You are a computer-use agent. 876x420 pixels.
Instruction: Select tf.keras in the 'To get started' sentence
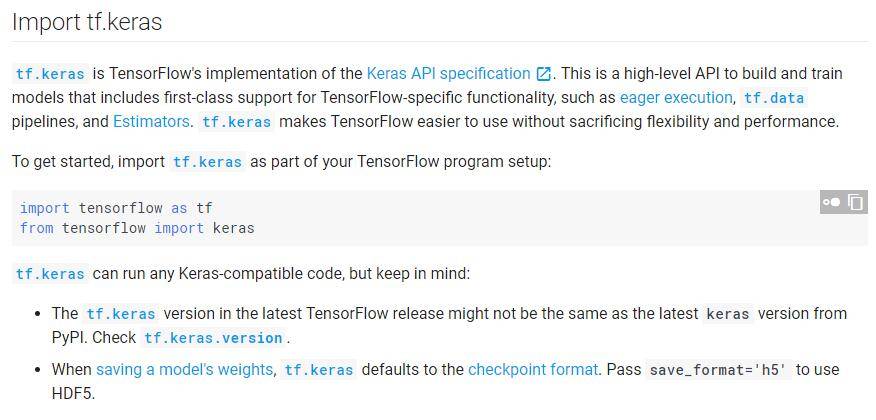click(207, 163)
